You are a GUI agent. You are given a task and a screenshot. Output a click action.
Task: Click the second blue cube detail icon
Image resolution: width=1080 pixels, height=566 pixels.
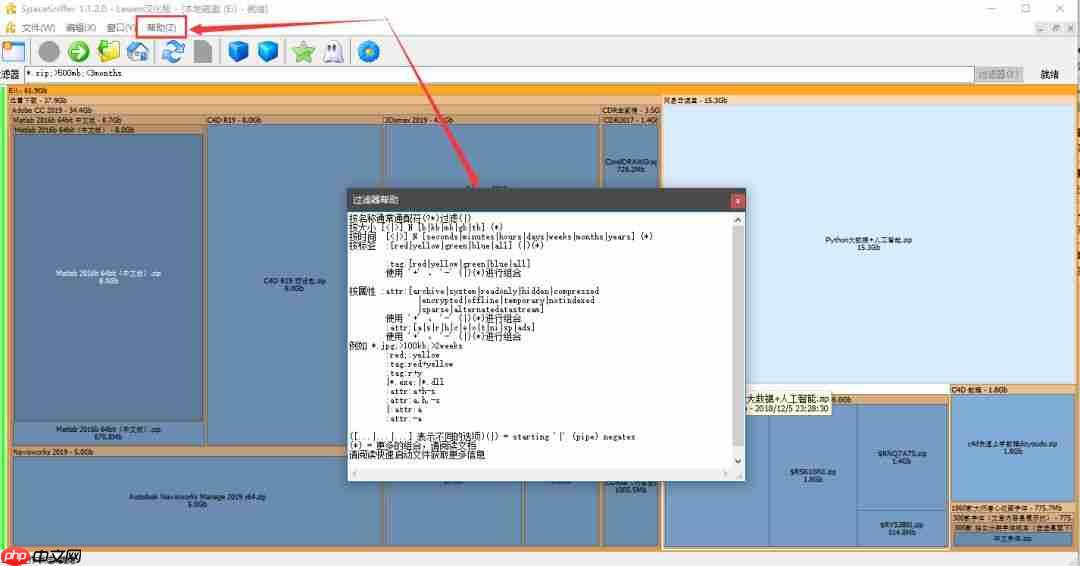pyautogui.click(x=267, y=52)
